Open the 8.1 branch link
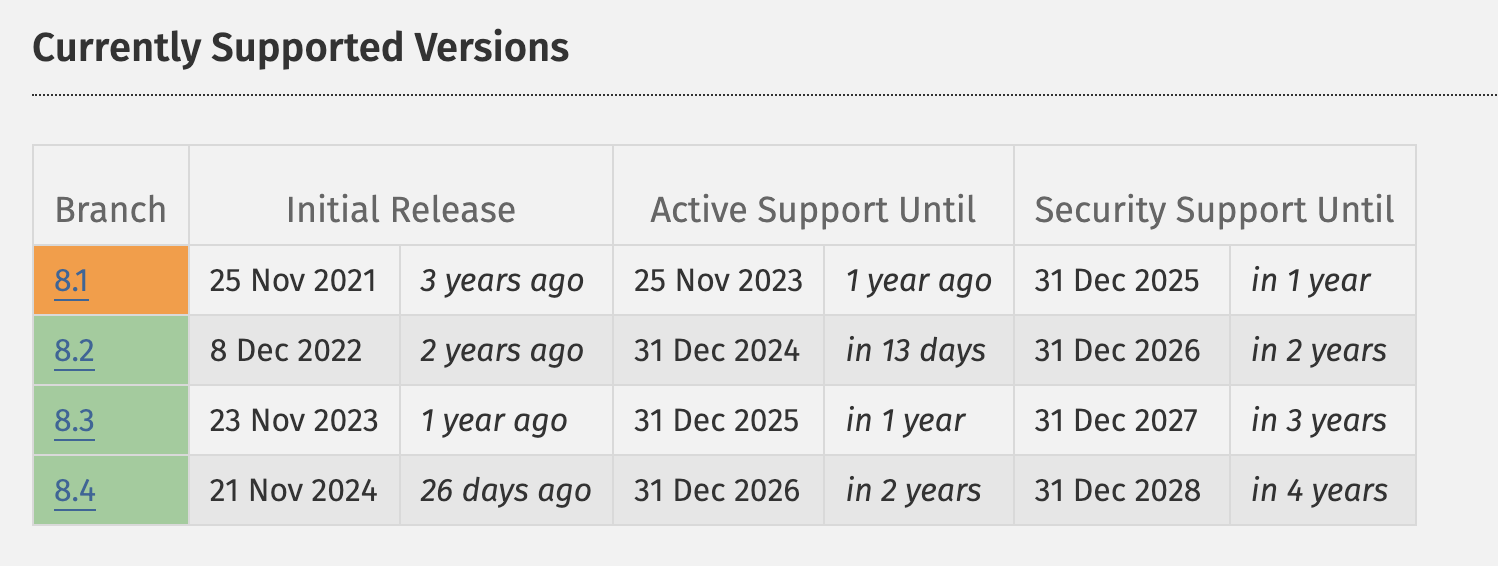Image resolution: width=1498 pixels, height=566 pixels. pyautogui.click(x=72, y=281)
